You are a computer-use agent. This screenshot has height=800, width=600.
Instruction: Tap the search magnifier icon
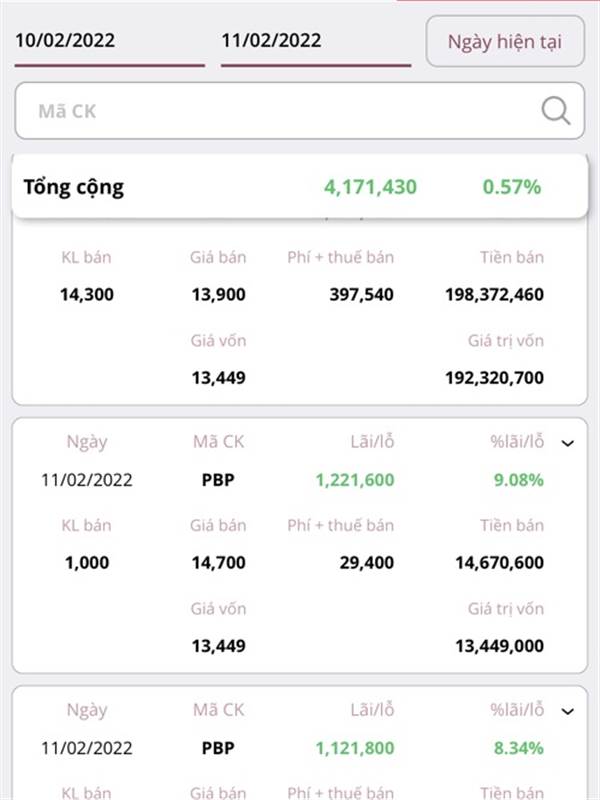(555, 111)
